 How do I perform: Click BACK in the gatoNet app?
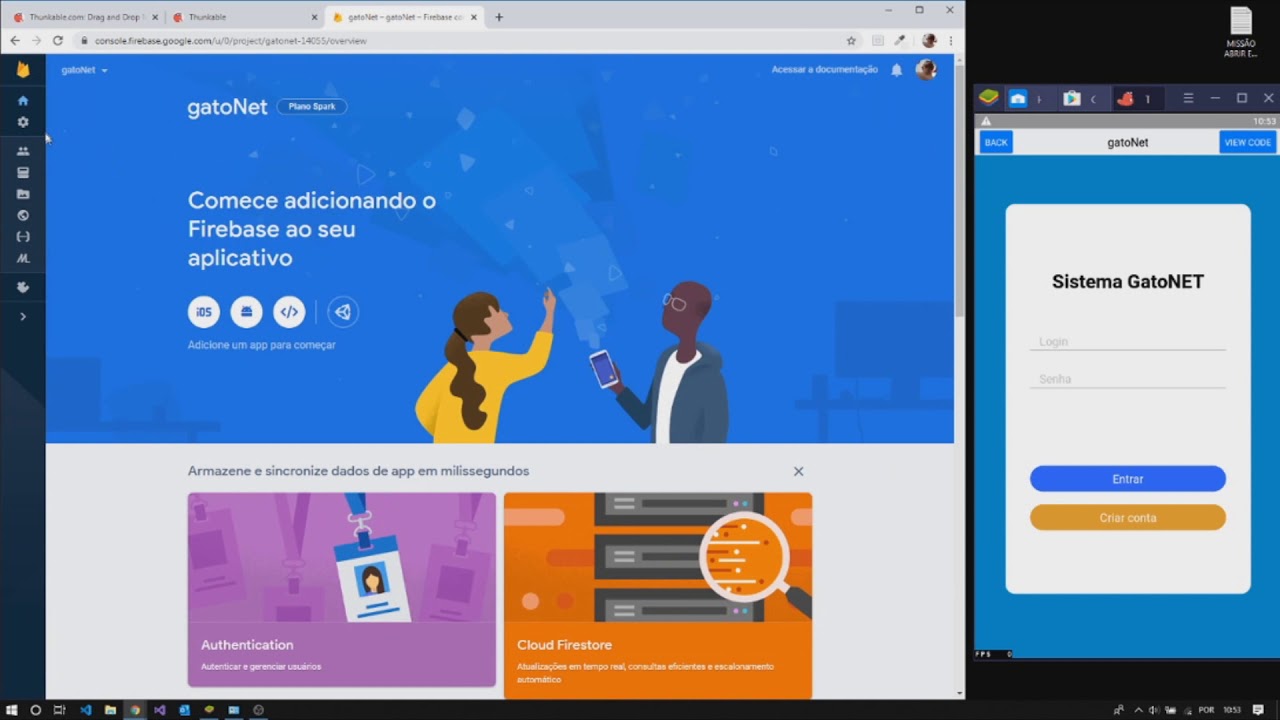click(x=996, y=142)
